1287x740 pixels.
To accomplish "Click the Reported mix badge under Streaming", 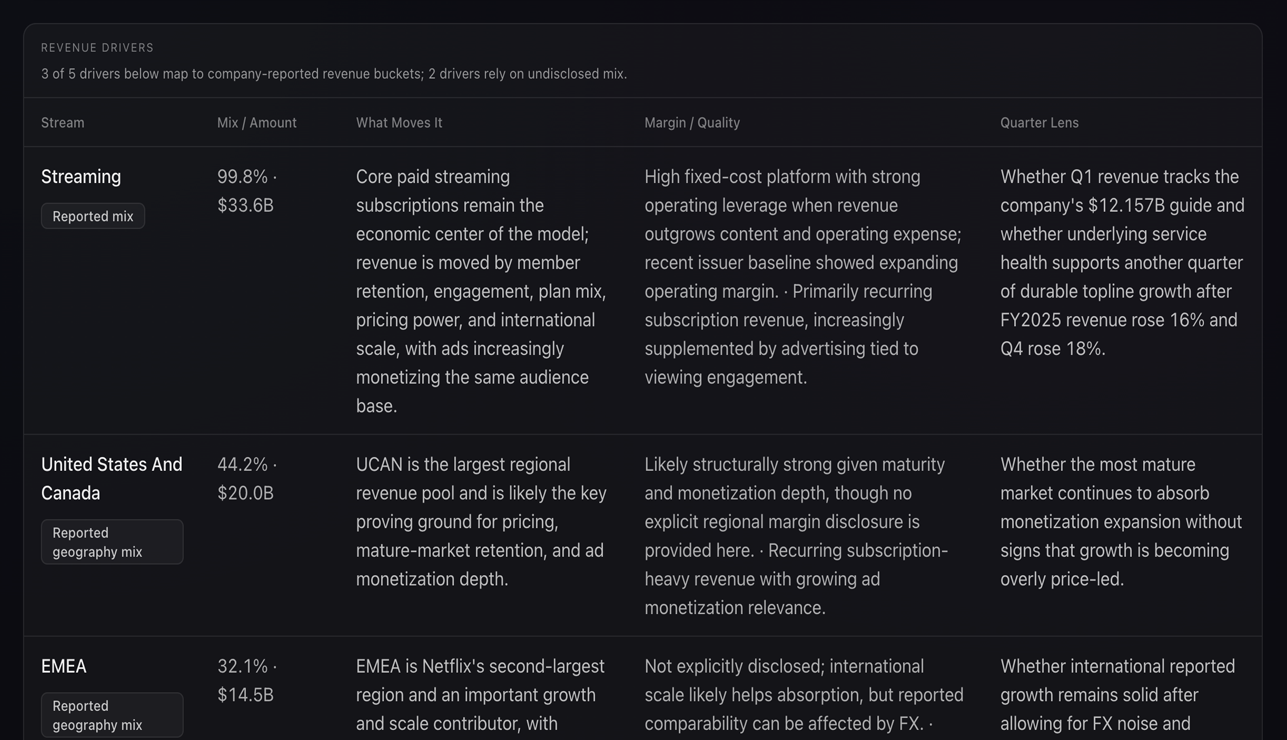I will 93,216.
